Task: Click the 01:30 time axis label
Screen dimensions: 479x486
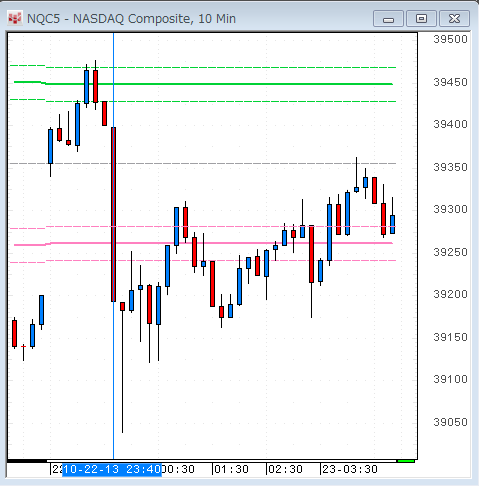Action: pyautogui.click(x=232, y=469)
